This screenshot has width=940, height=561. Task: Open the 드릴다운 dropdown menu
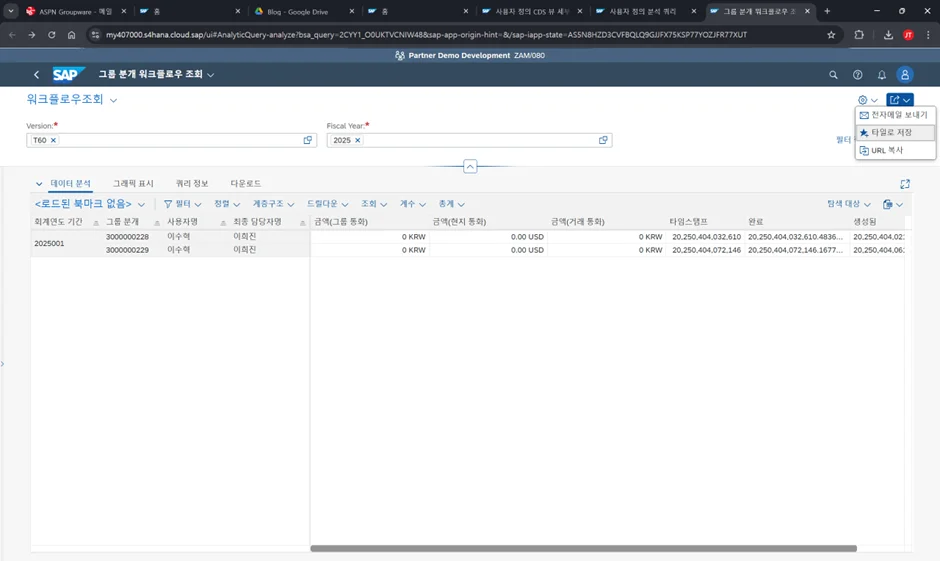[328, 204]
